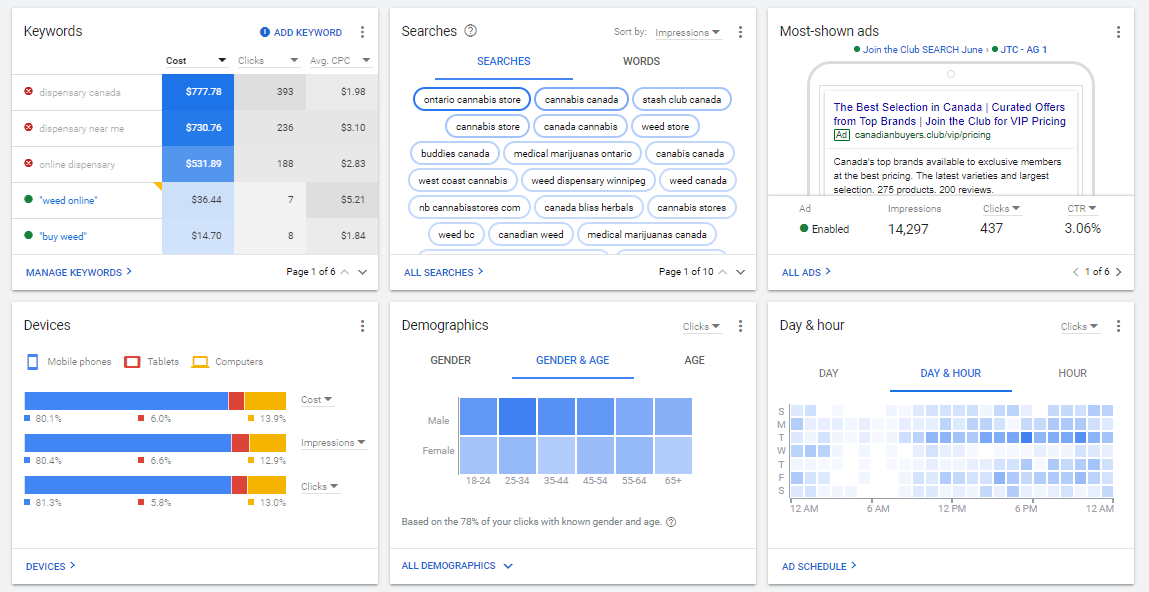
Task: Switch to the Words tab
Action: point(641,61)
